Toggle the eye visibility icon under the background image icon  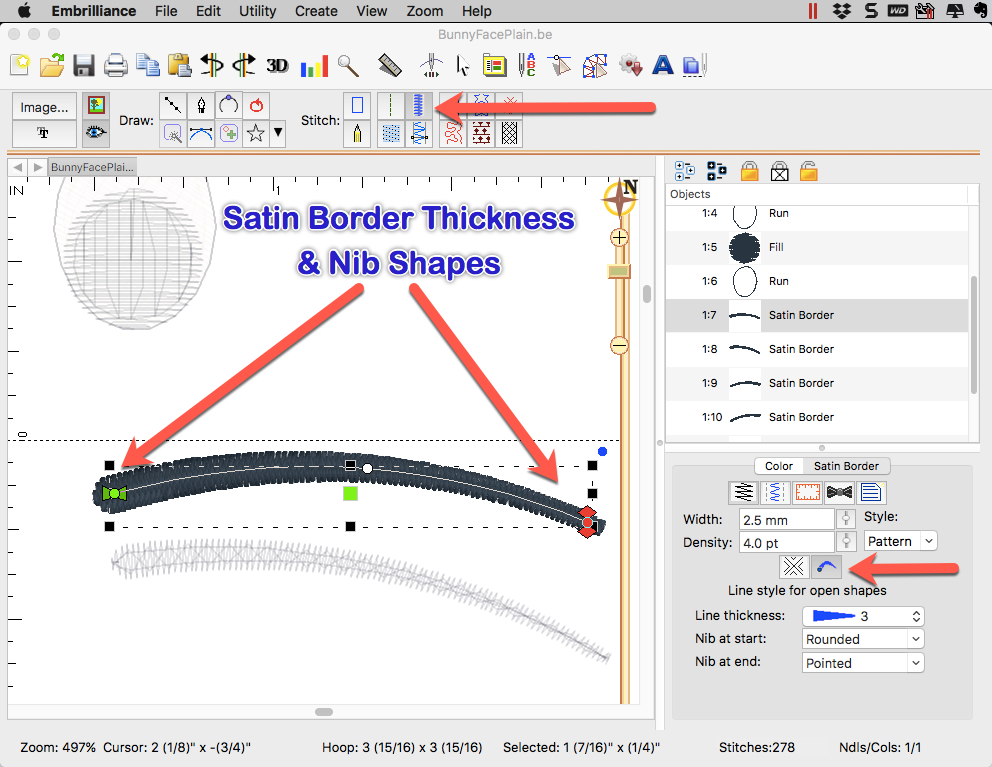[x=96, y=132]
